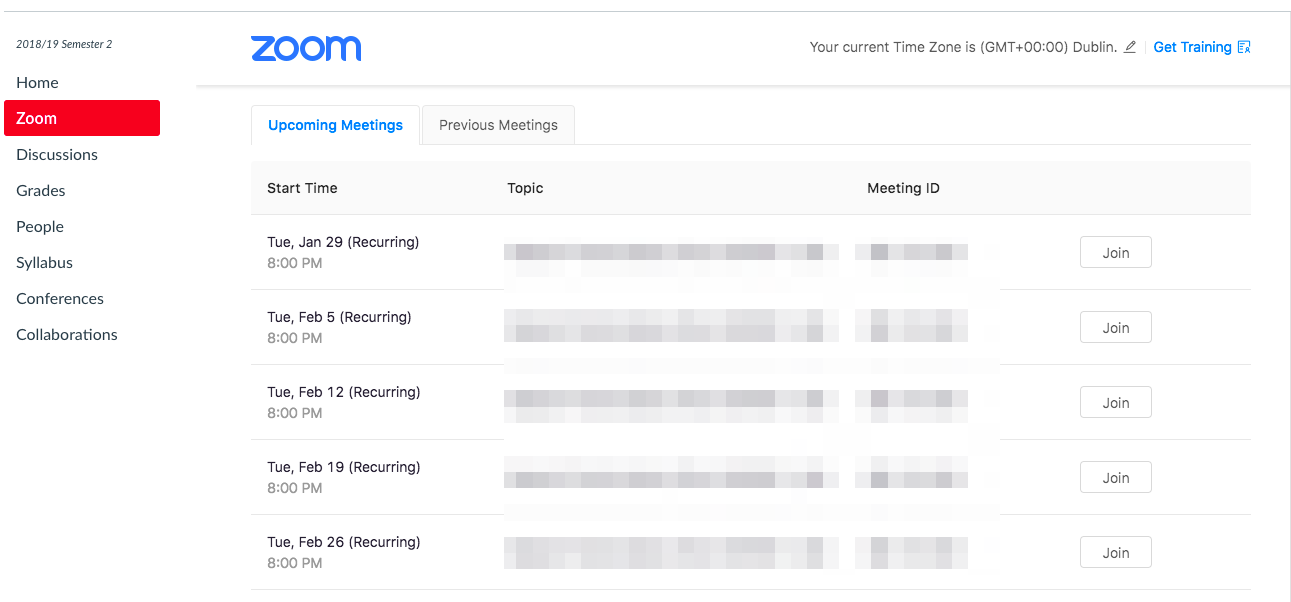The width and height of the screenshot is (1291, 602).
Task: Click the 2018/19 Semester 2 label
Action: tap(64, 44)
